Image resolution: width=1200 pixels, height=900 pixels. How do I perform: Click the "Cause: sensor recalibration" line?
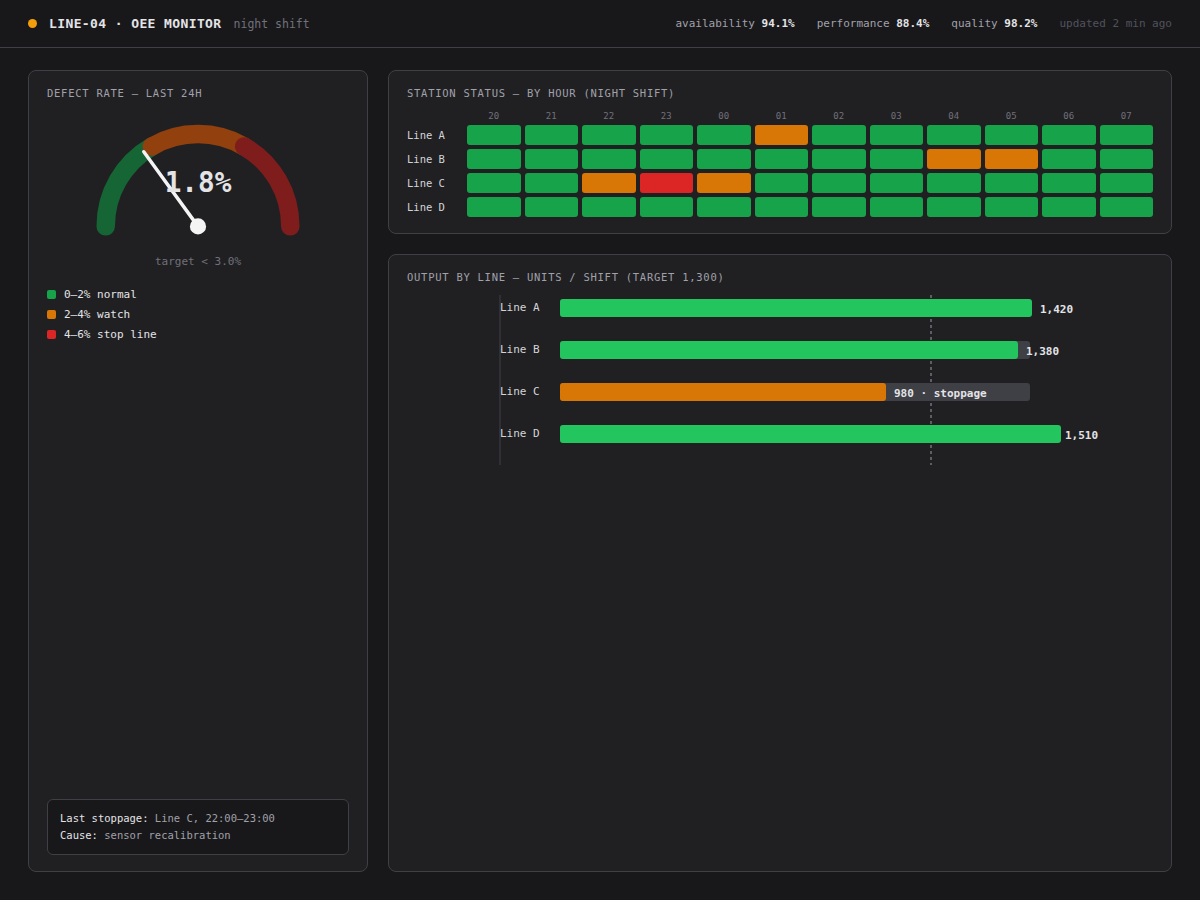[x=145, y=835]
